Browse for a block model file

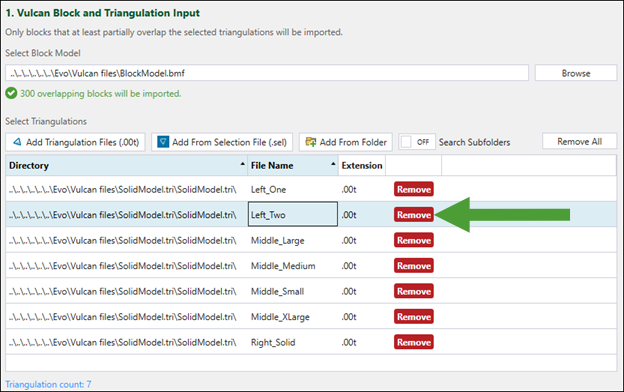pos(576,73)
